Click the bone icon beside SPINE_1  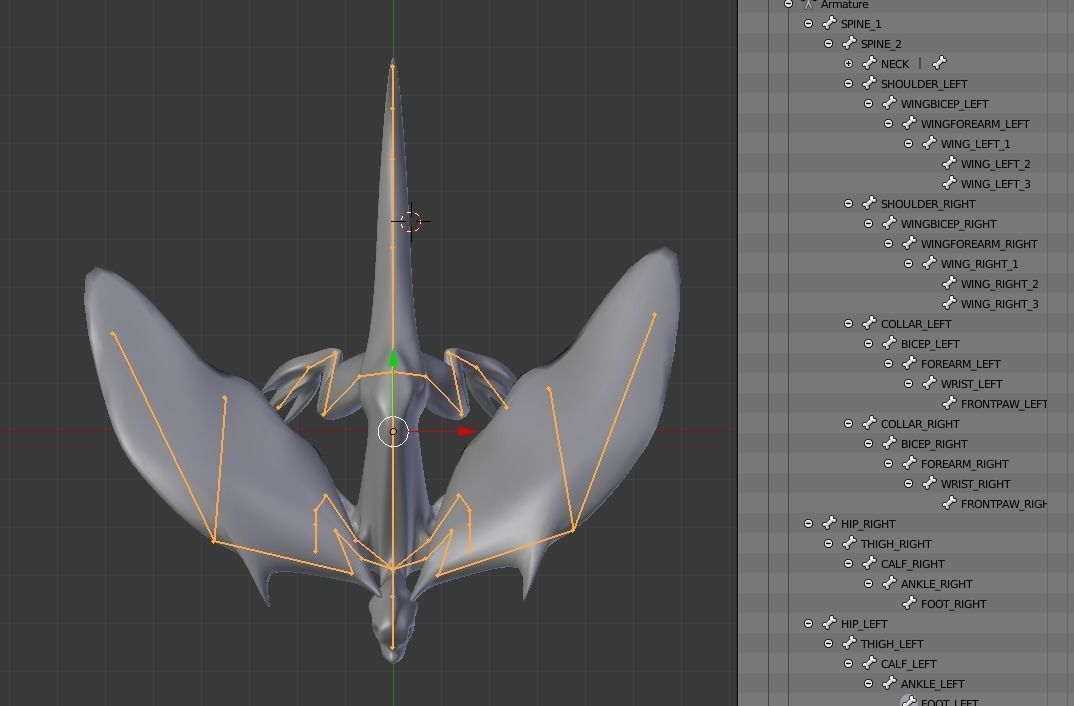(829, 23)
